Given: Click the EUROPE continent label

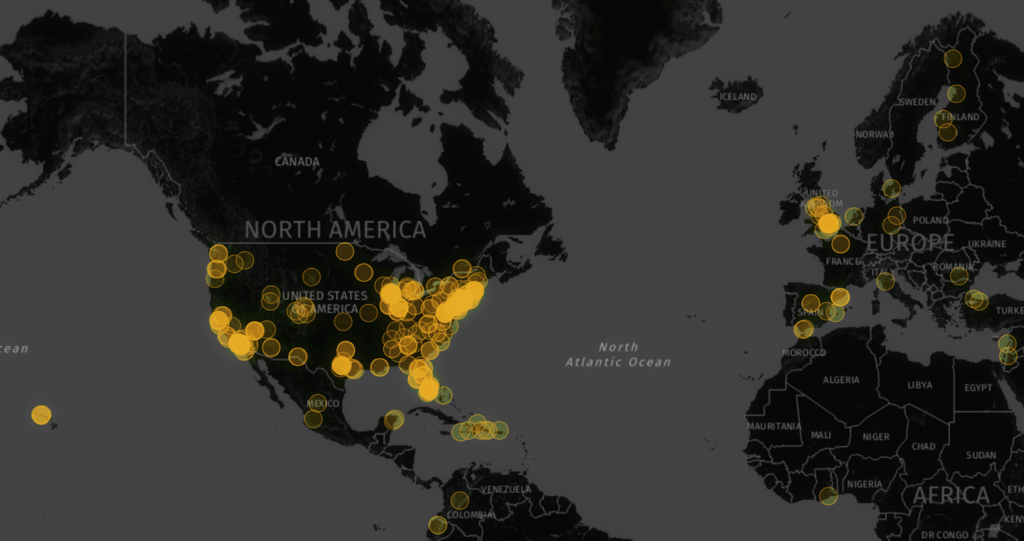Looking at the screenshot, I should [909, 243].
